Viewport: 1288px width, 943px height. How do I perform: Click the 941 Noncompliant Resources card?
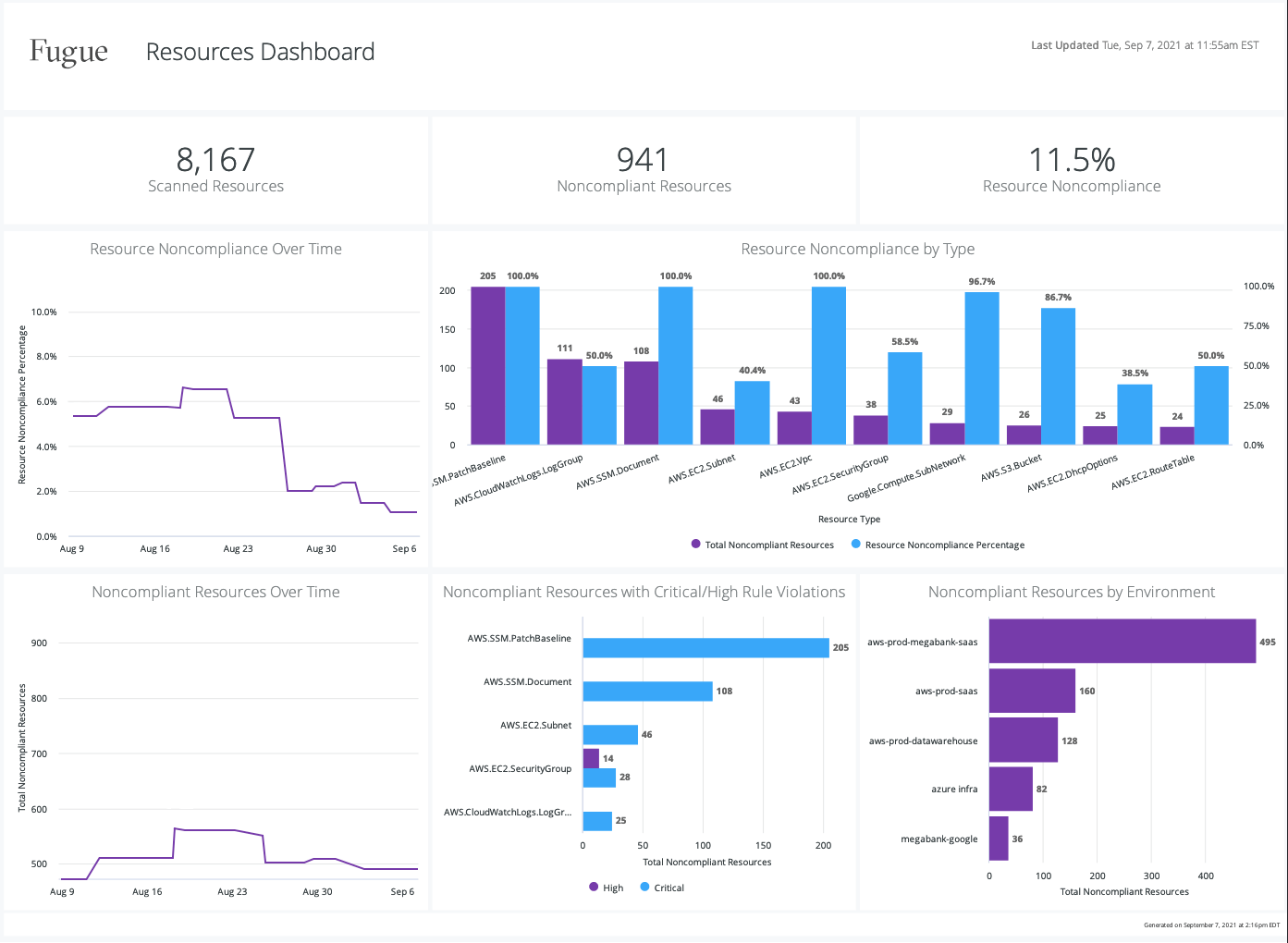point(644,170)
